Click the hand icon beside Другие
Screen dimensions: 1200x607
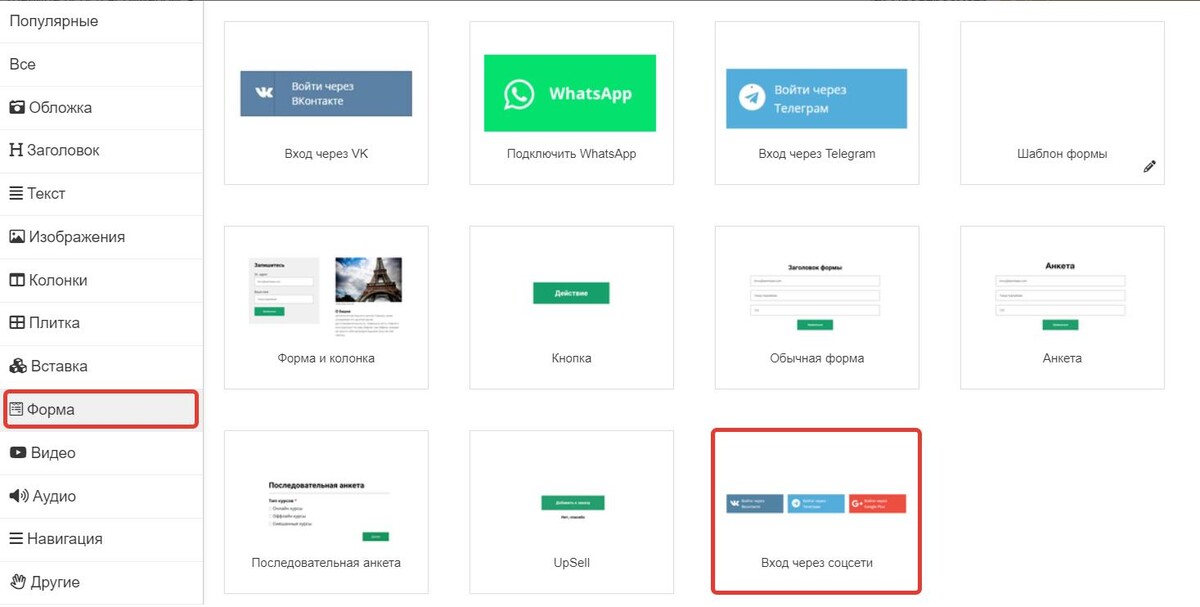pyautogui.click(x=17, y=581)
